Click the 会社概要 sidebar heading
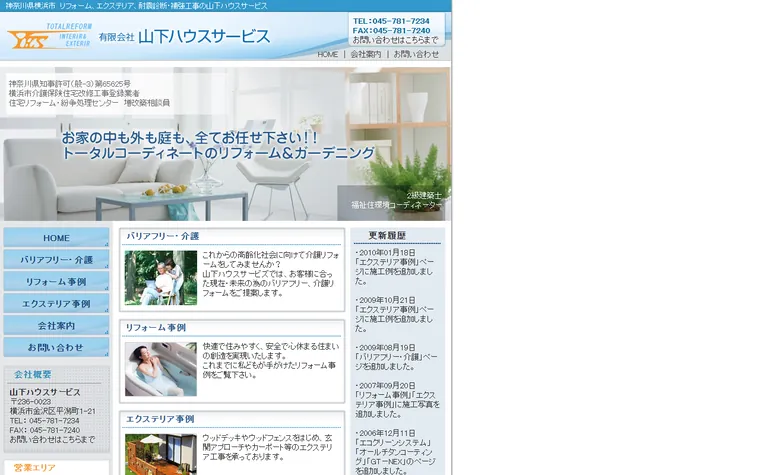760x475 pixels. (32, 374)
